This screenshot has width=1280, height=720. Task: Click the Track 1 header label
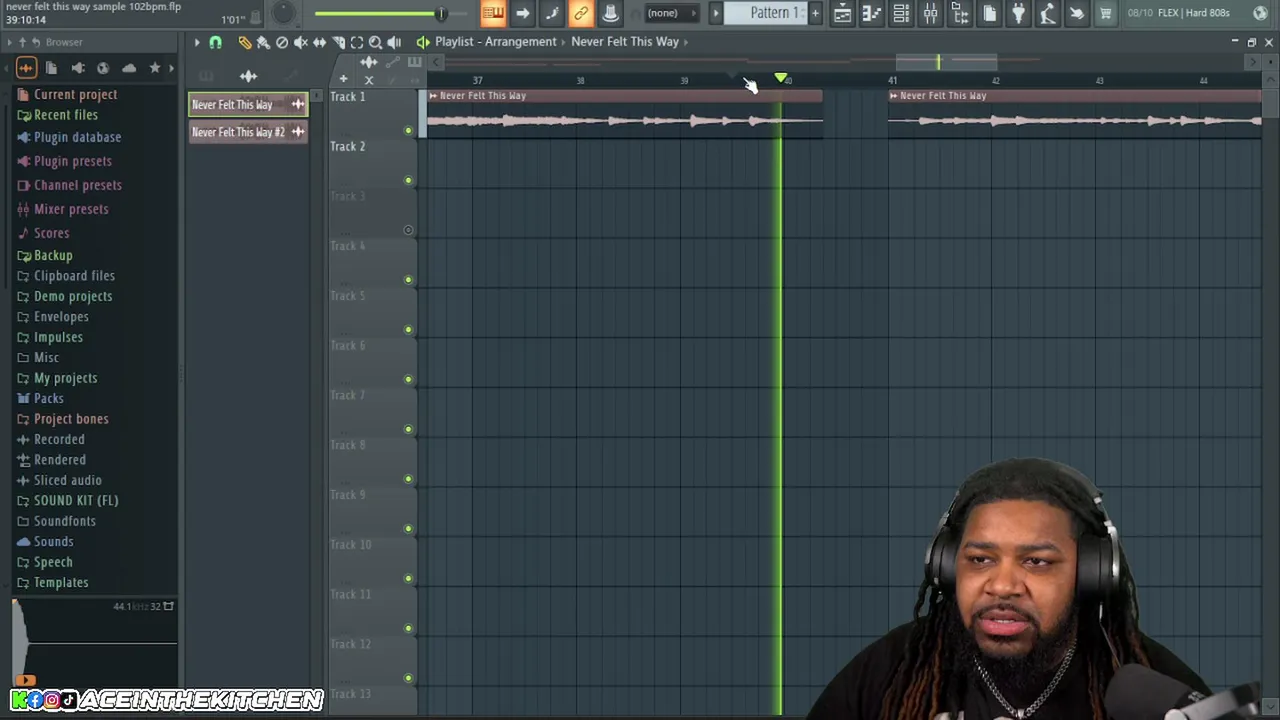(x=348, y=97)
